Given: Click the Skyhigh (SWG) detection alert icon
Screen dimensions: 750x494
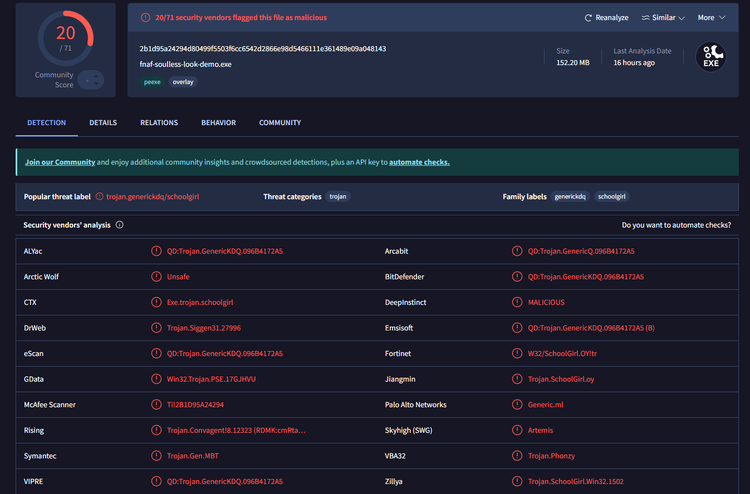Looking at the screenshot, I should click(x=517, y=430).
